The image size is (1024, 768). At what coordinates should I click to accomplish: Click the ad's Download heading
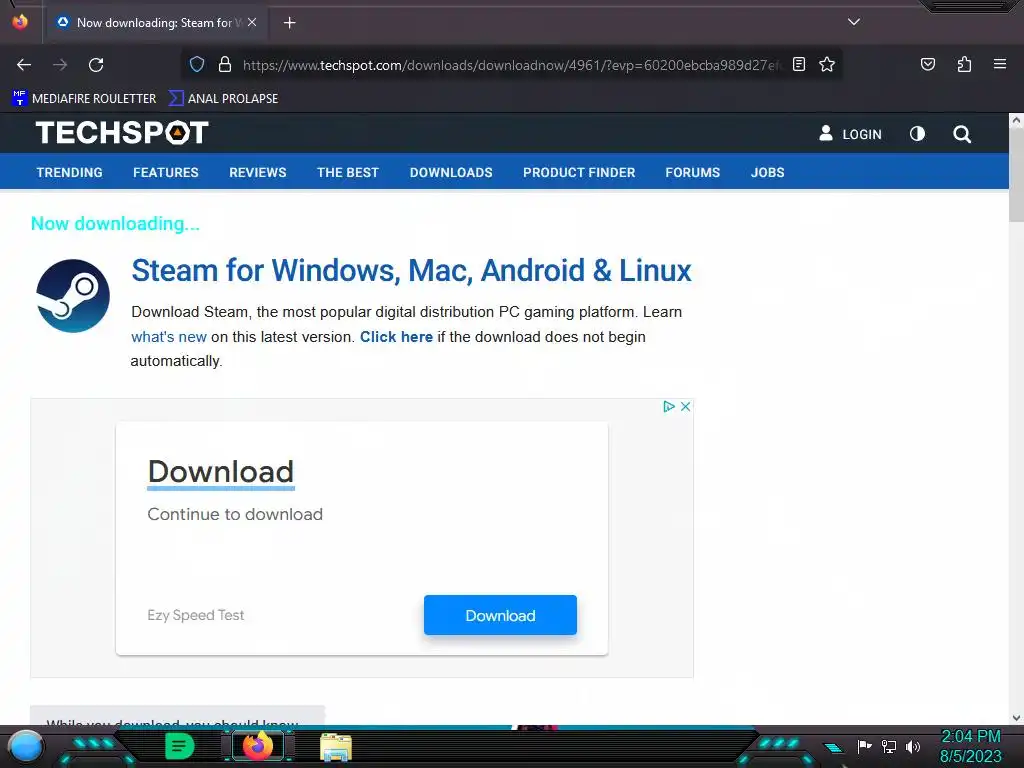(221, 472)
